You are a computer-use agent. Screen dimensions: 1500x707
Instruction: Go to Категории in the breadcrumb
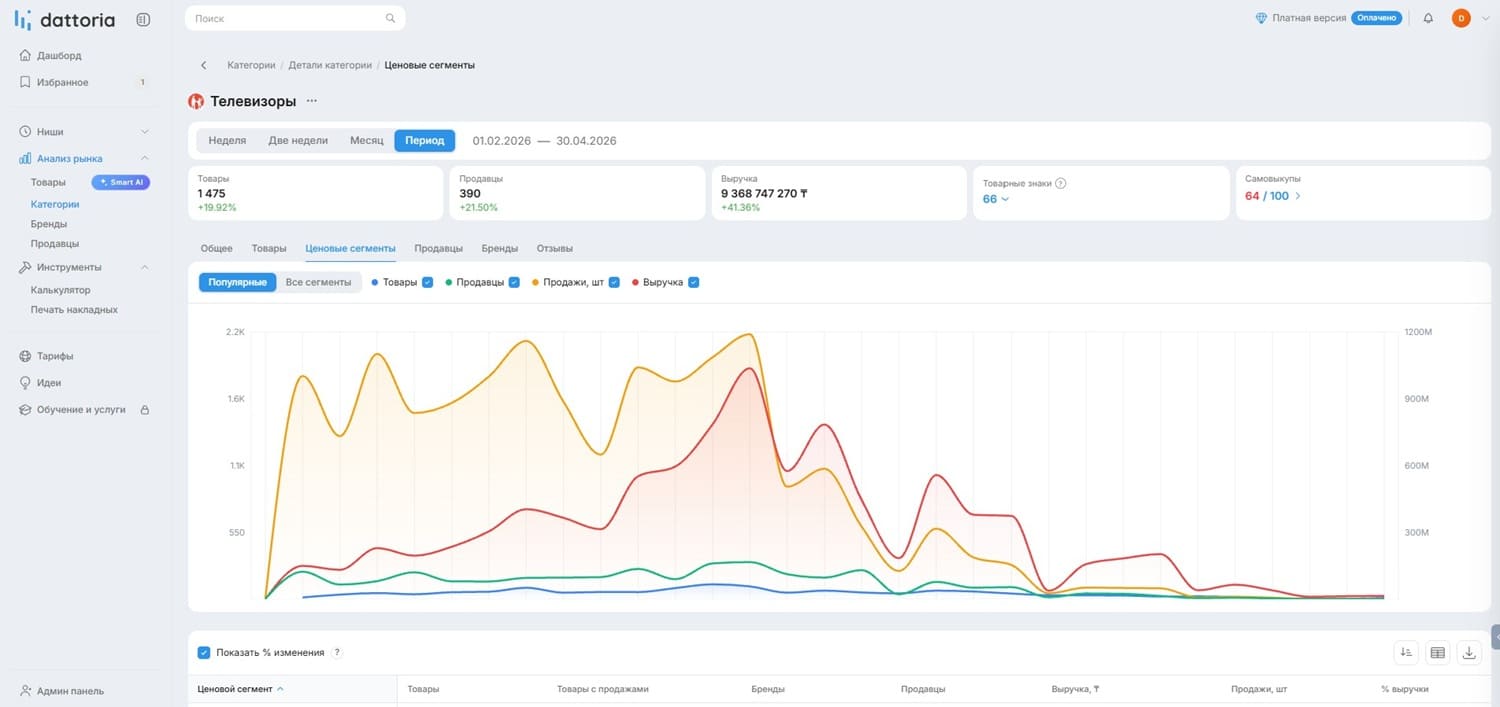251,65
